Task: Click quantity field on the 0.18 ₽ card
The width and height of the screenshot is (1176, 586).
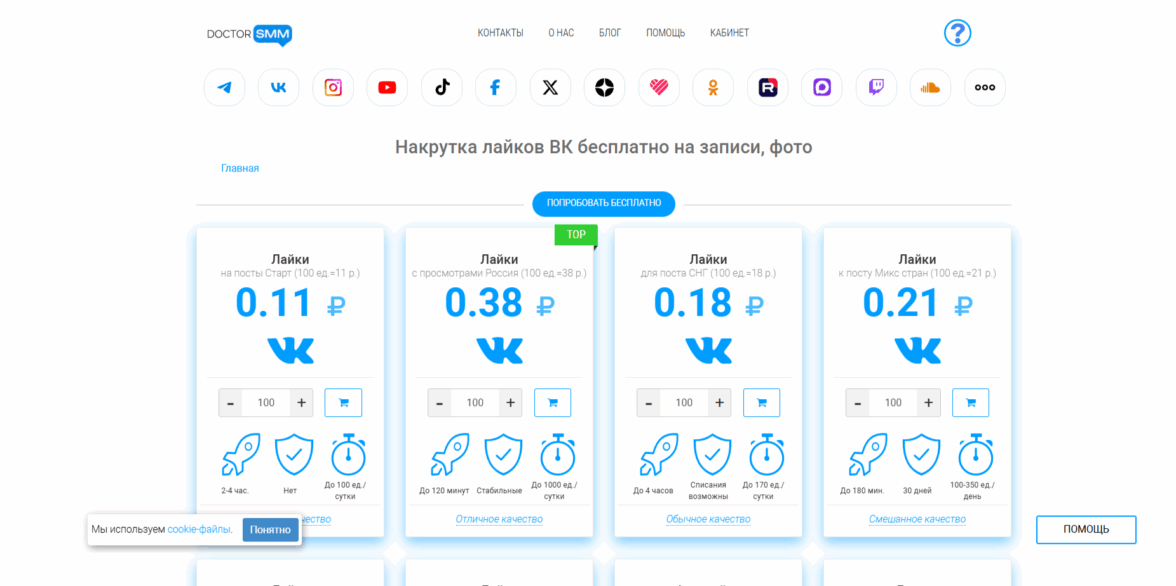Action: point(685,403)
